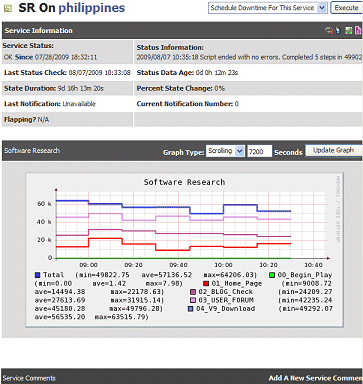
Task: Click the 04_V9_Download legend swatch
Action: 191,309
